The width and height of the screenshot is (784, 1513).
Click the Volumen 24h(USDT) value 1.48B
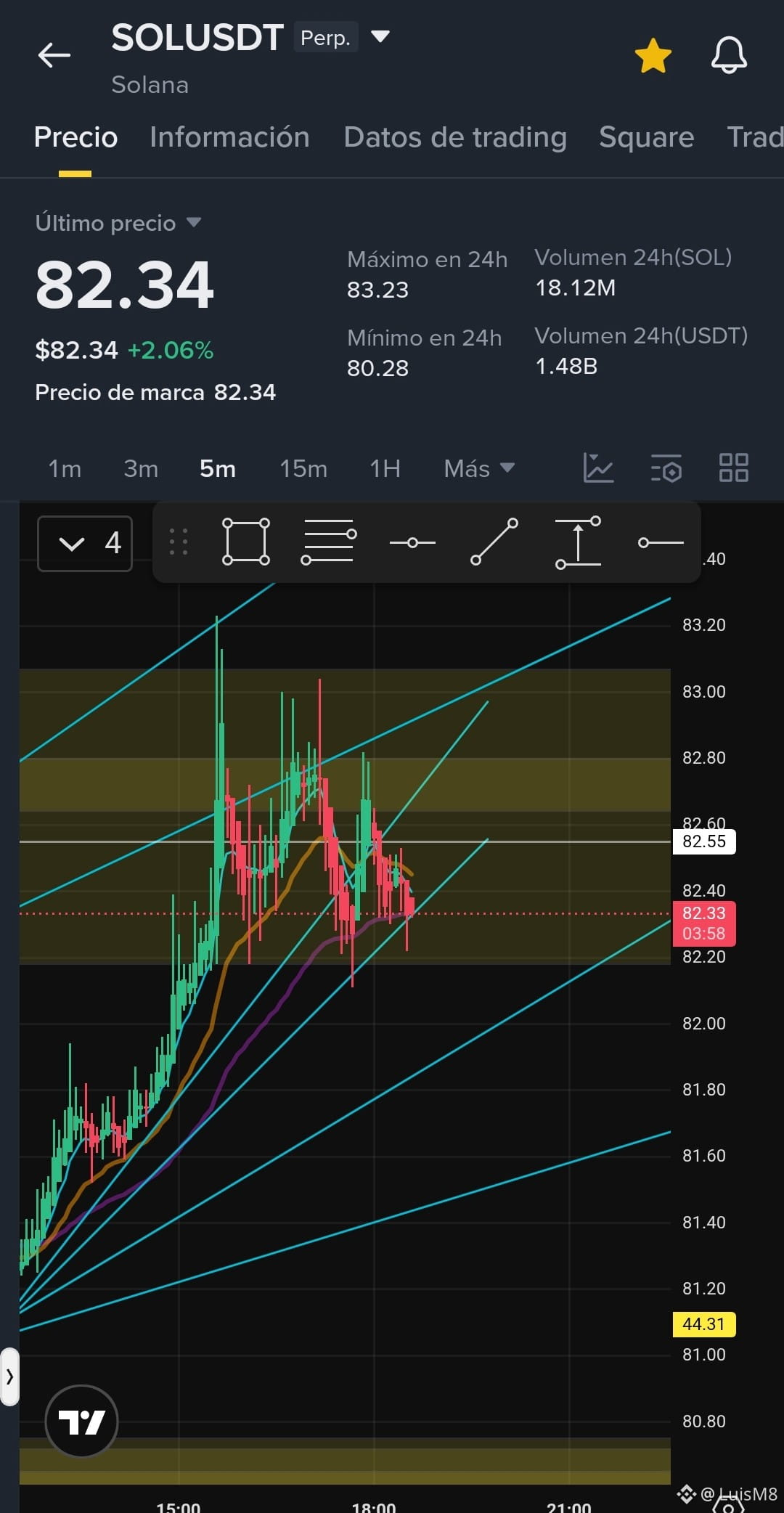[566, 367]
